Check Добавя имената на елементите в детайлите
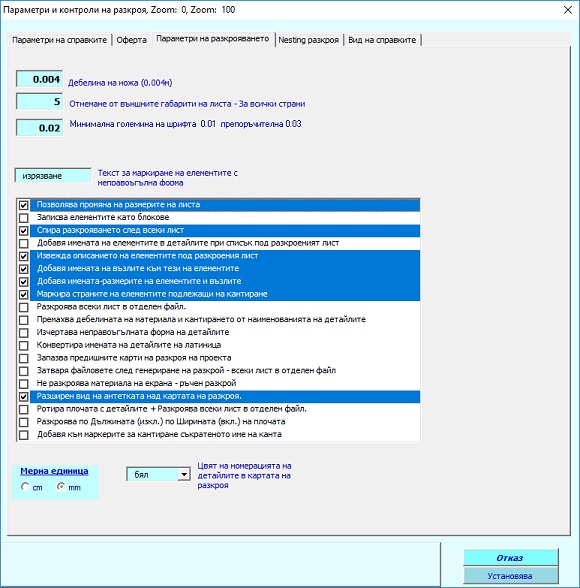This screenshot has width=580, height=588. click(x=24, y=243)
